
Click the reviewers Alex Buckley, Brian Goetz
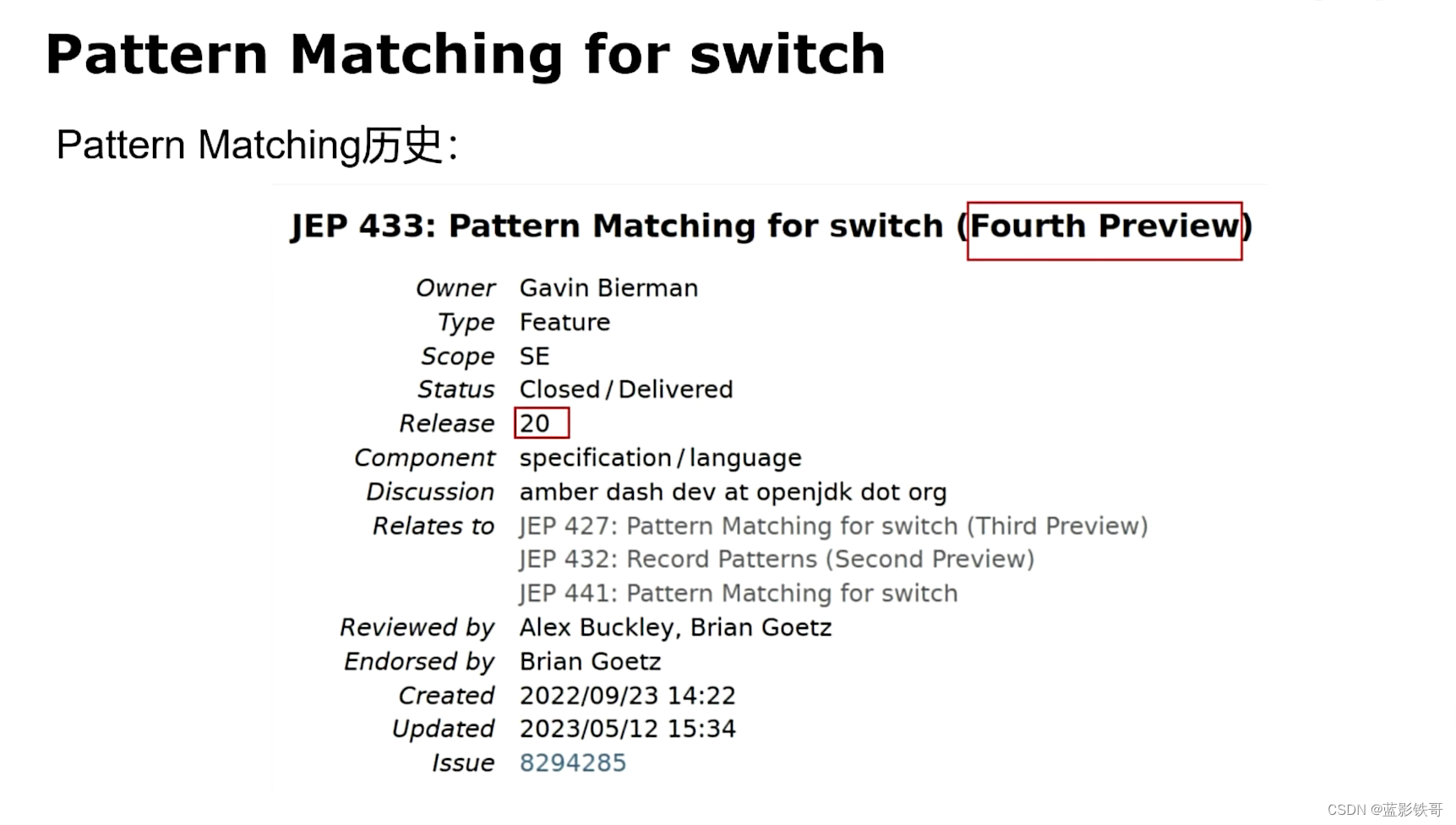(675, 627)
